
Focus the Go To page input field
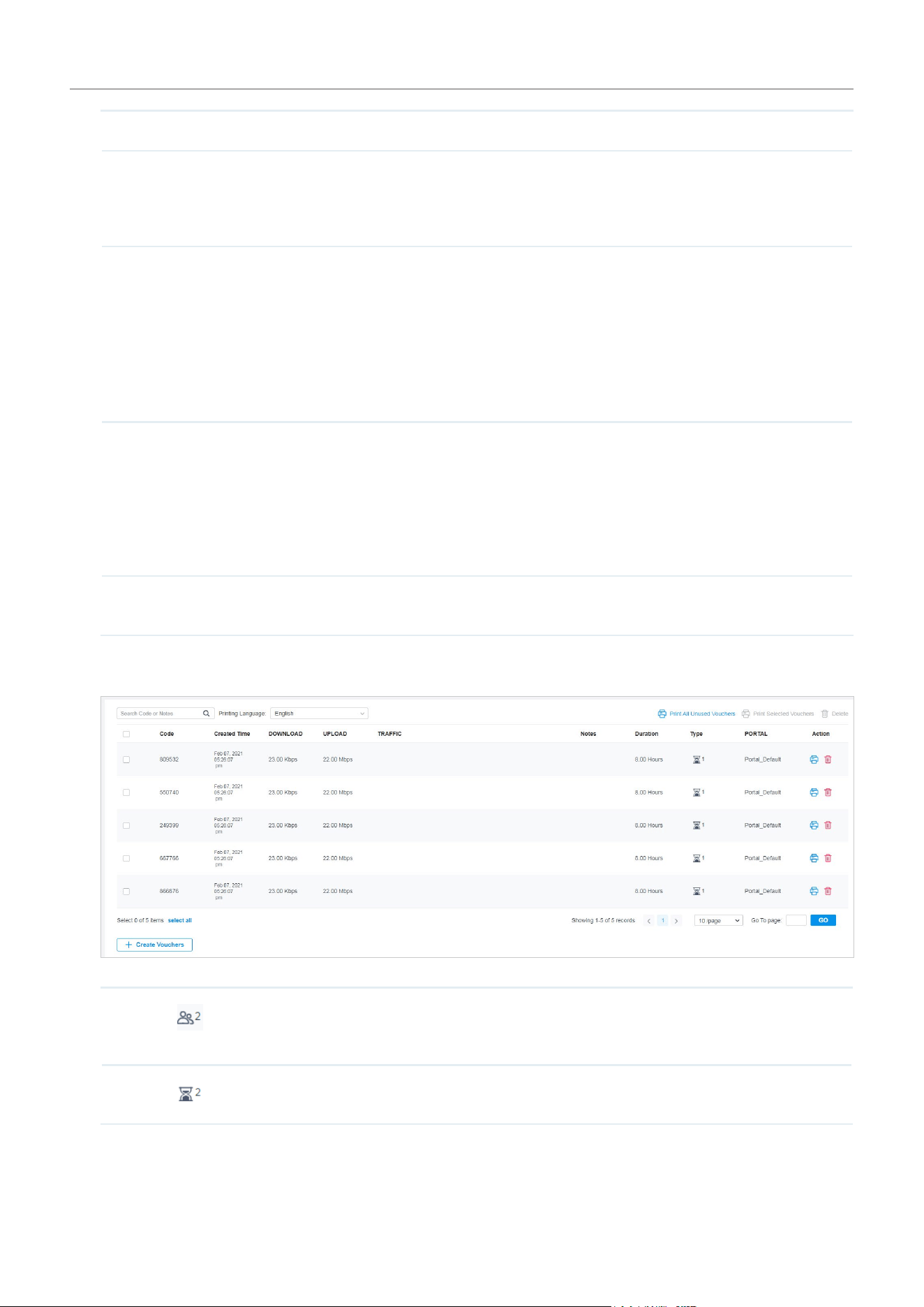tap(796, 920)
